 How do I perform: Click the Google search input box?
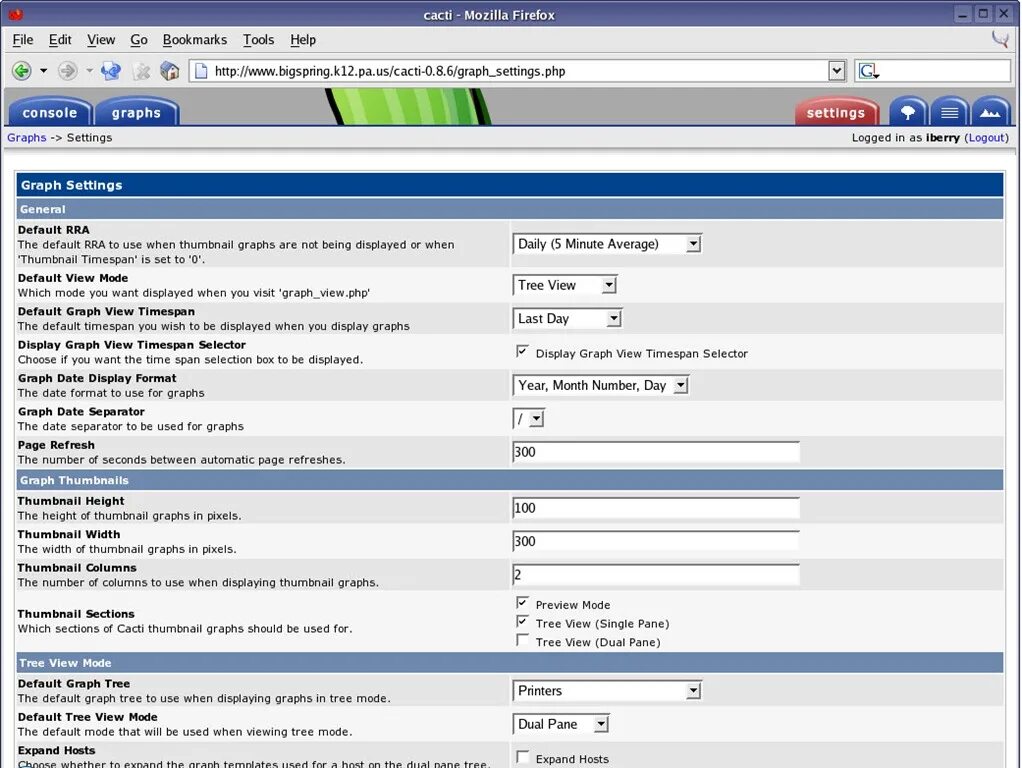945,70
